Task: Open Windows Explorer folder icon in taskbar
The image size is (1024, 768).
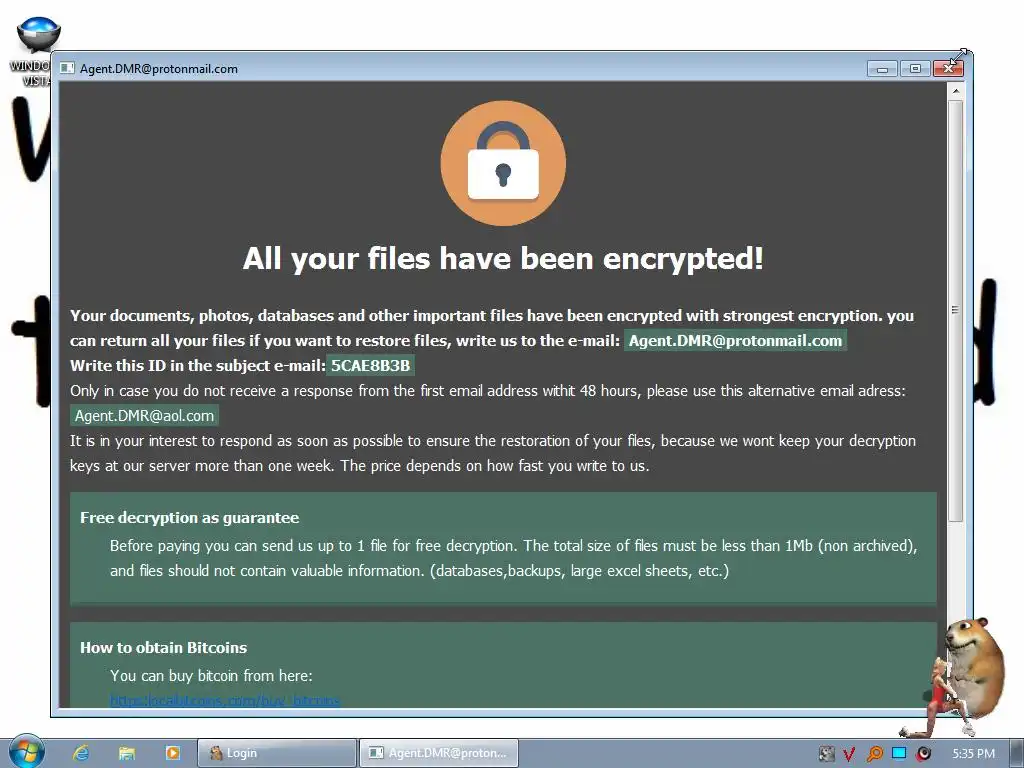Action: [127, 753]
